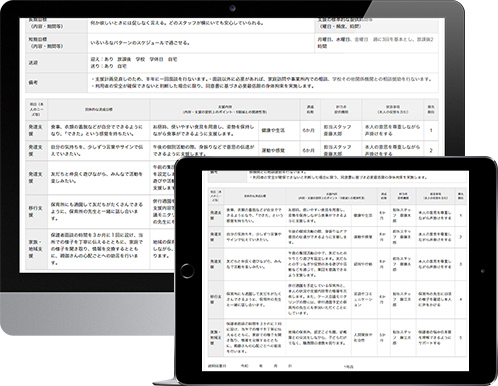Select '健康や生活' cell on the tablet
498x386 pixels.
(x=363, y=215)
